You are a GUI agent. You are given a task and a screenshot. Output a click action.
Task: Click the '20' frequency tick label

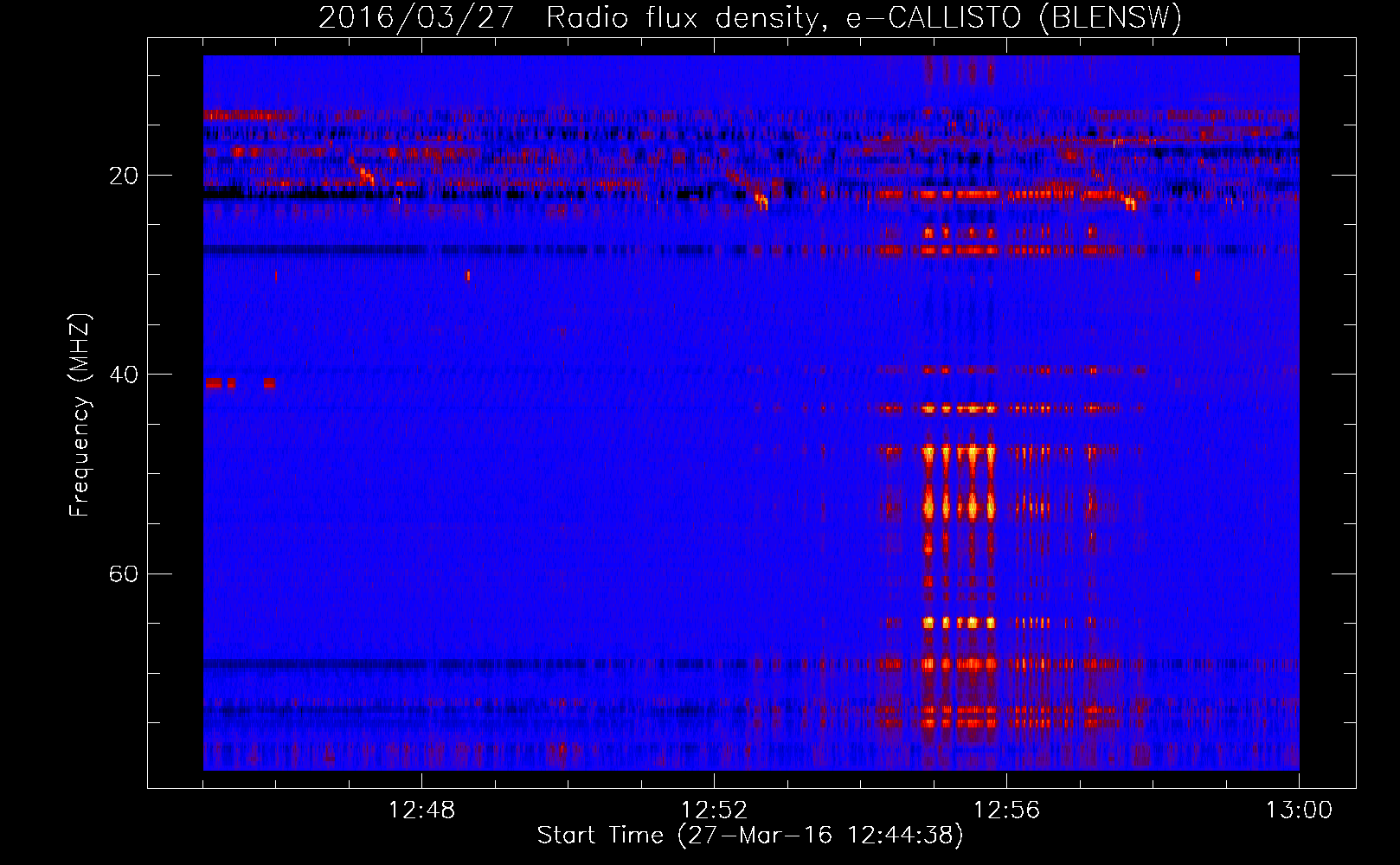tap(124, 176)
